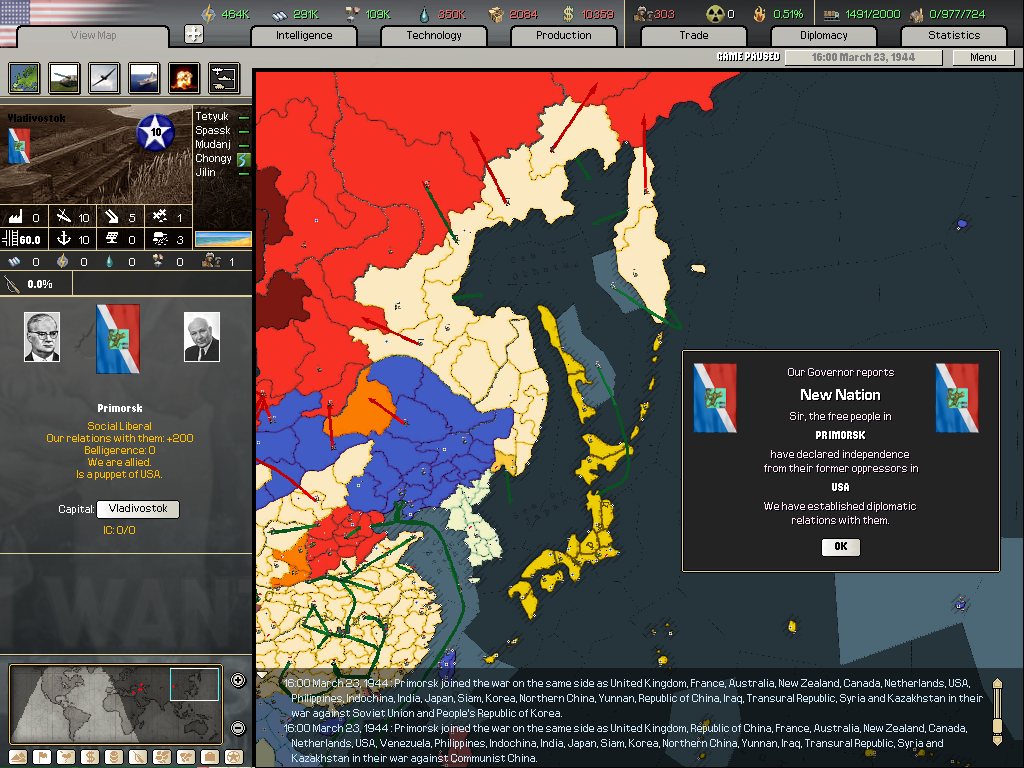The width and height of the screenshot is (1024, 768).
Task: Click the political flag map mode icon
Action: pos(42,757)
